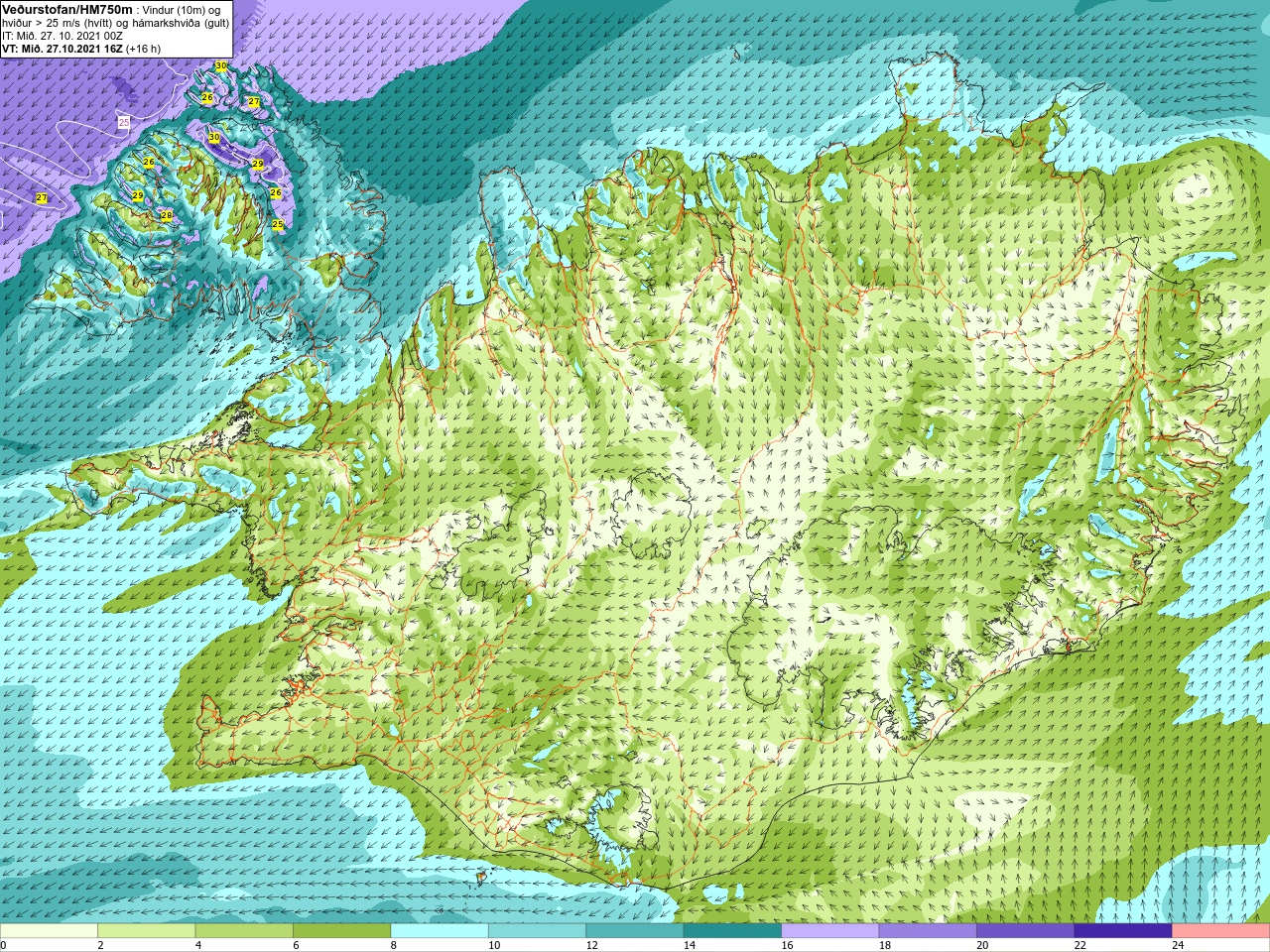Click the legend scale number 22
1270x952 pixels.
1080,945
